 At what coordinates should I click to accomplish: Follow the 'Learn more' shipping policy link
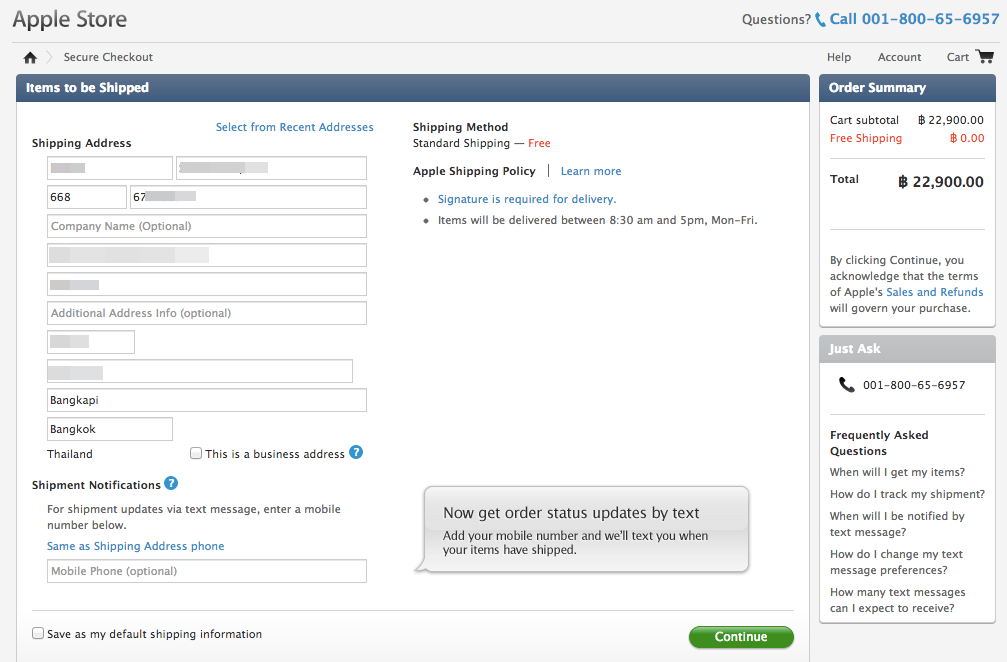click(x=591, y=171)
